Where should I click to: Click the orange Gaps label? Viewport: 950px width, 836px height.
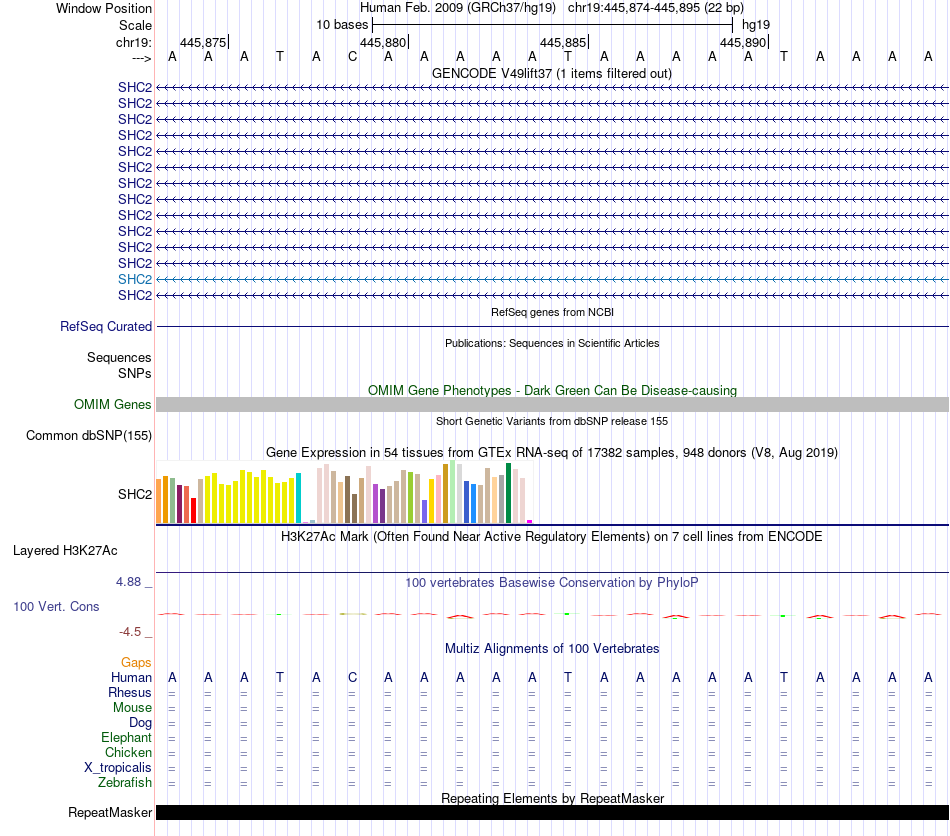[x=136, y=663]
